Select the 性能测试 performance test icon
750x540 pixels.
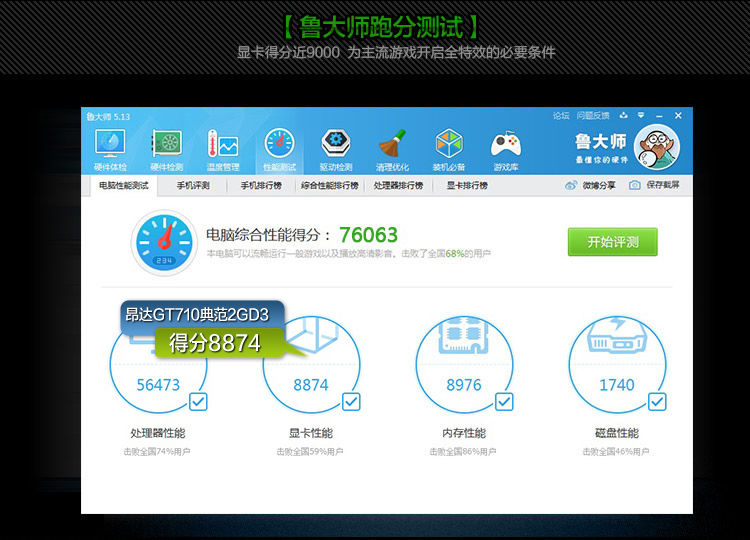coord(279,148)
